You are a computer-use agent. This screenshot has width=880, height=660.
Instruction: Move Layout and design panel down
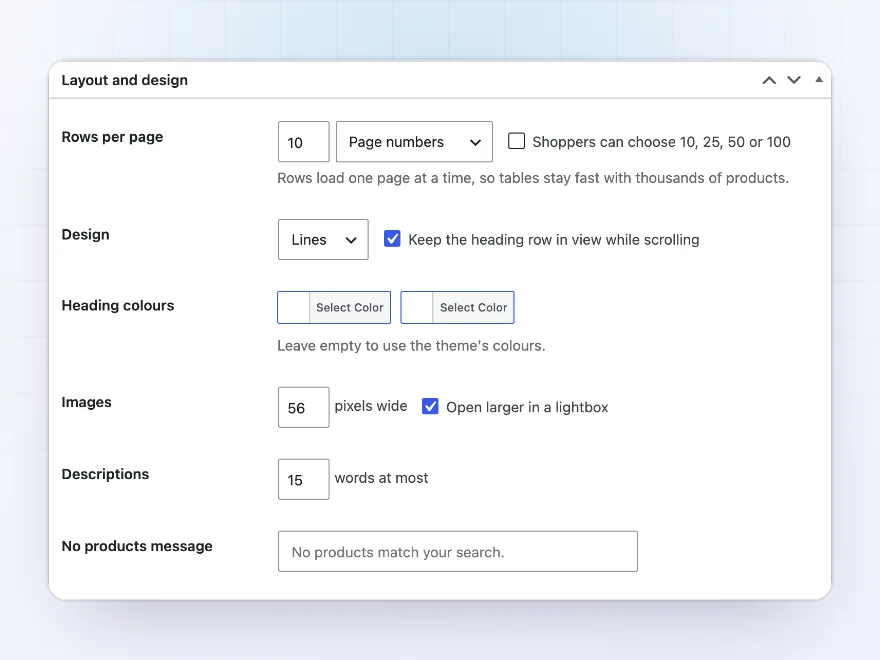794,80
